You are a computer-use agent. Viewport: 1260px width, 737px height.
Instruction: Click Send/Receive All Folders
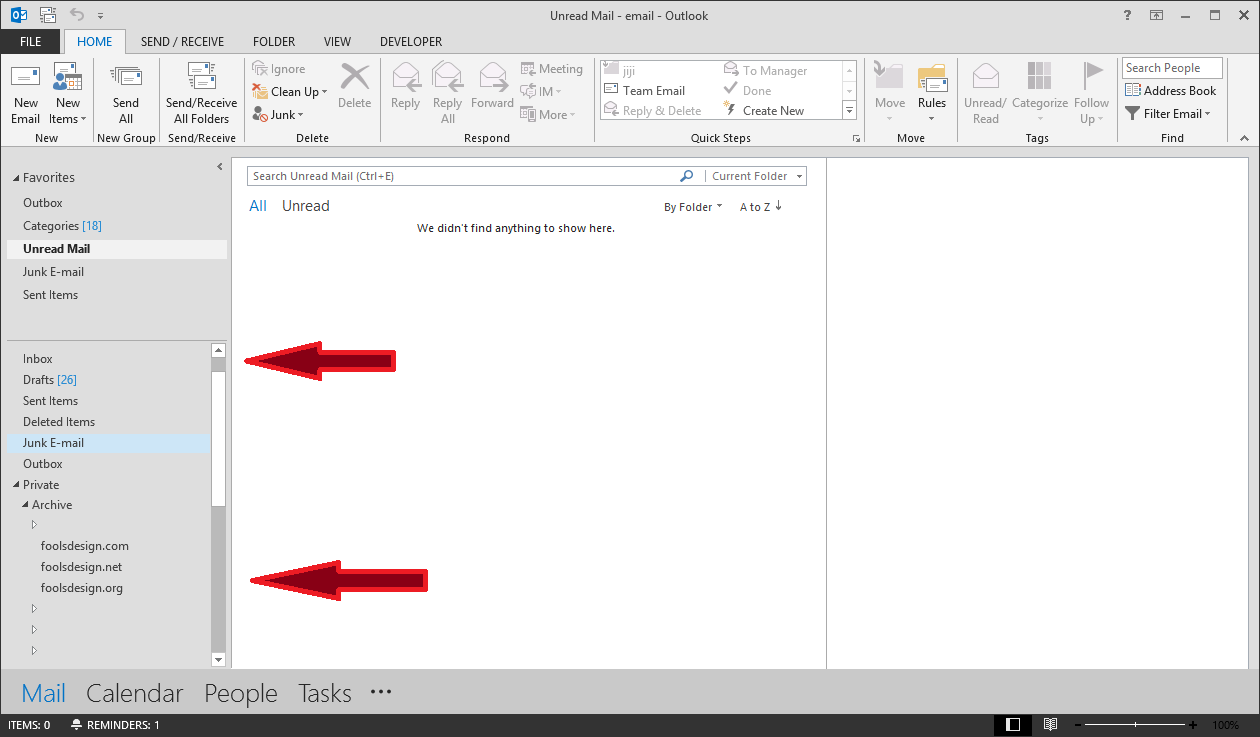point(201,91)
